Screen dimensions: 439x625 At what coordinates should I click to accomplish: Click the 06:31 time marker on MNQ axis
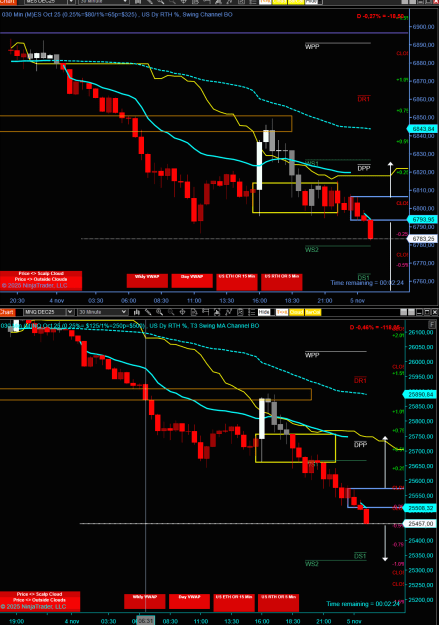[x=145, y=621]
